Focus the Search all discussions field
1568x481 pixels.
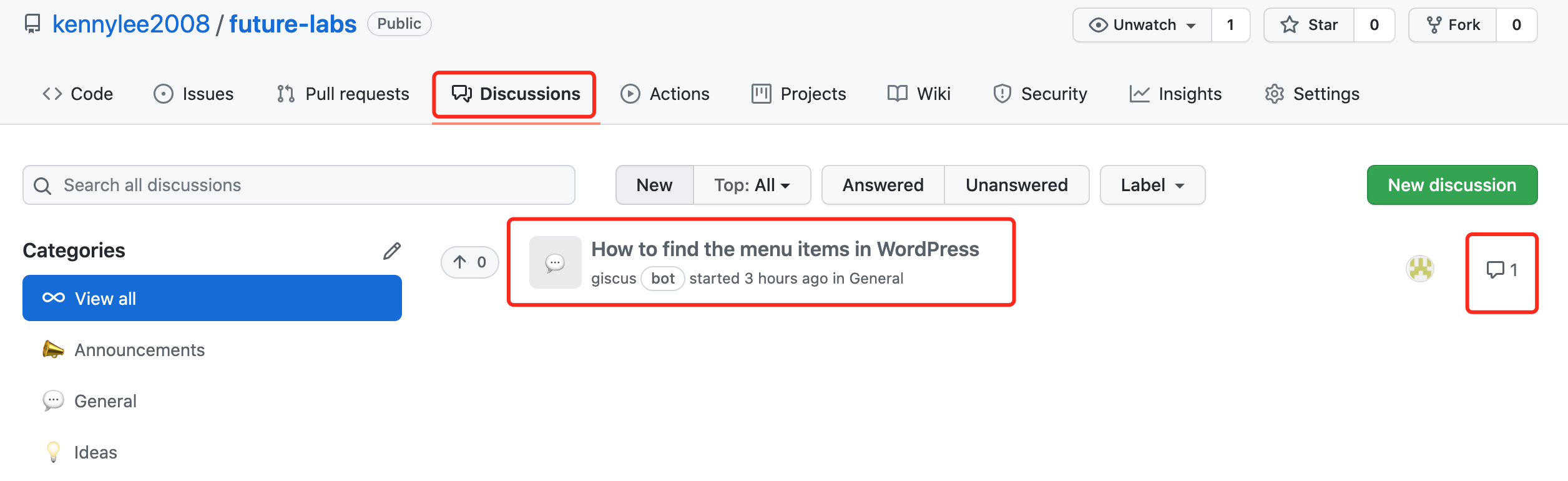[299, 185]
